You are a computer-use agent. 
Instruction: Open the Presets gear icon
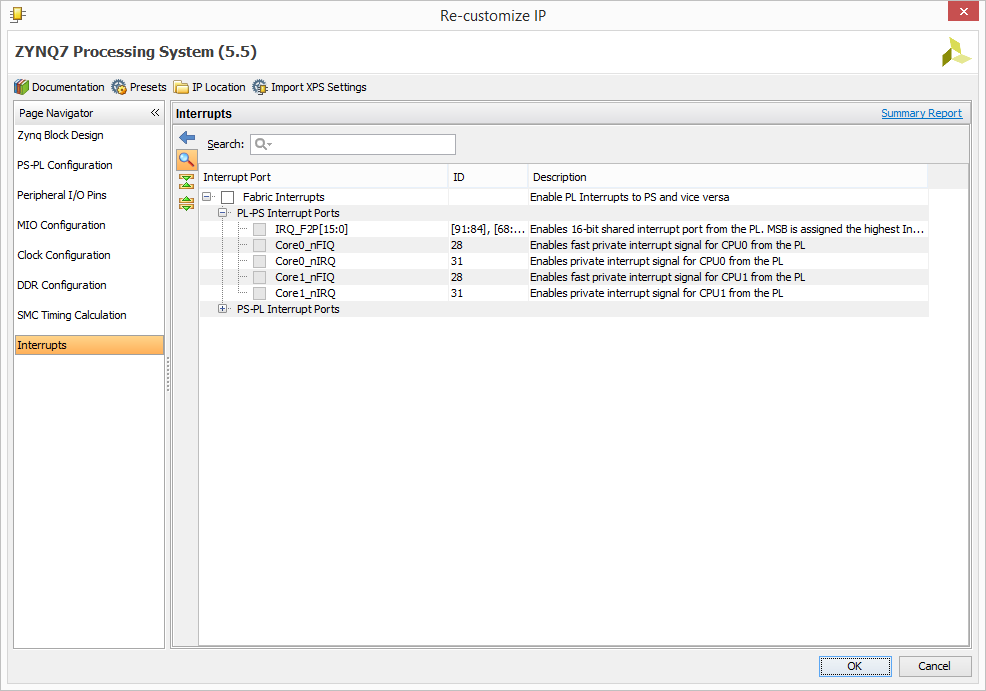(x=119, y=87)
